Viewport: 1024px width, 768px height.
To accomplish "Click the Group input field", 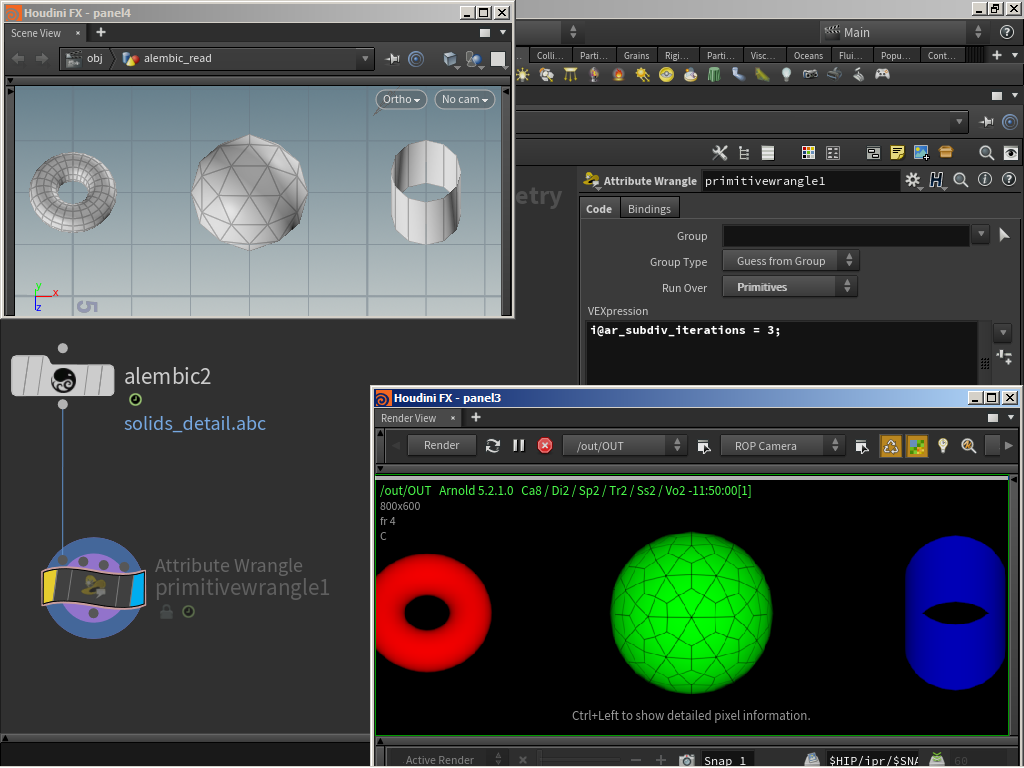I will point(846,236).
